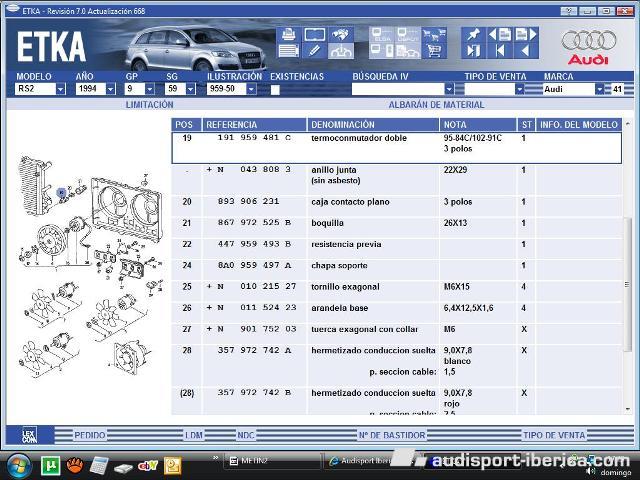Select row 20 caja contacto plano
The image size is (640, 480).
(397, 206)
